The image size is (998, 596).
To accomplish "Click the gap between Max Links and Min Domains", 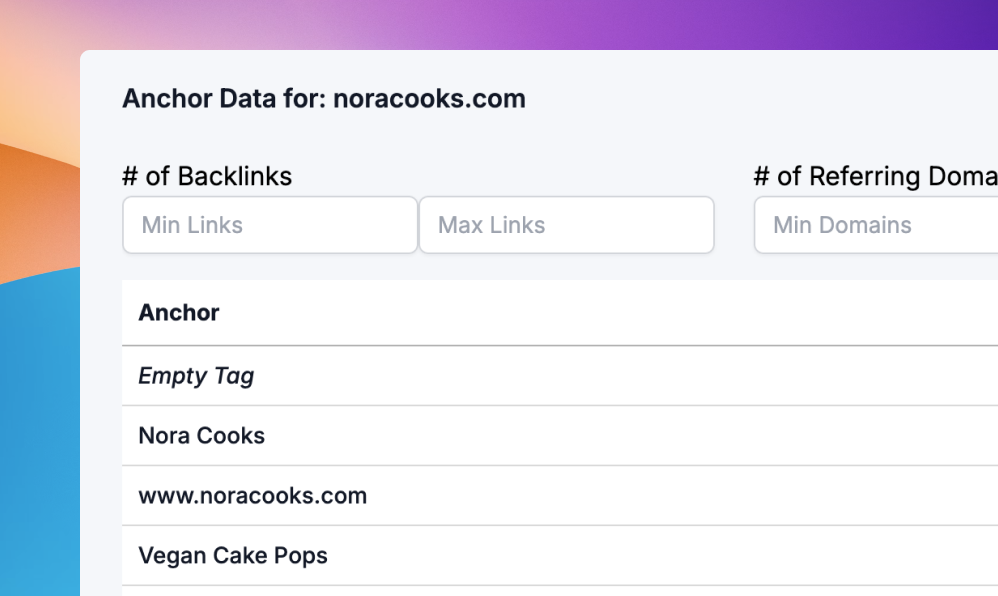I will coord(734,225).
